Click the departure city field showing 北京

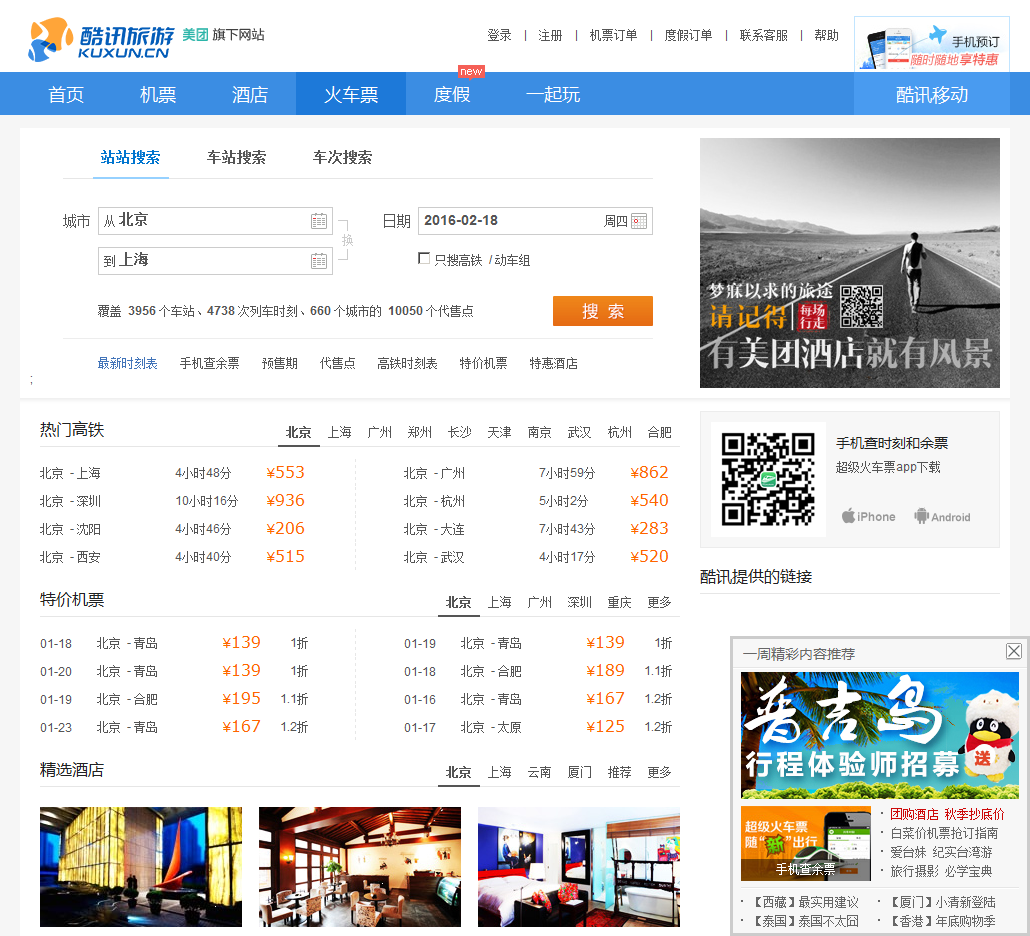(215, 221)
